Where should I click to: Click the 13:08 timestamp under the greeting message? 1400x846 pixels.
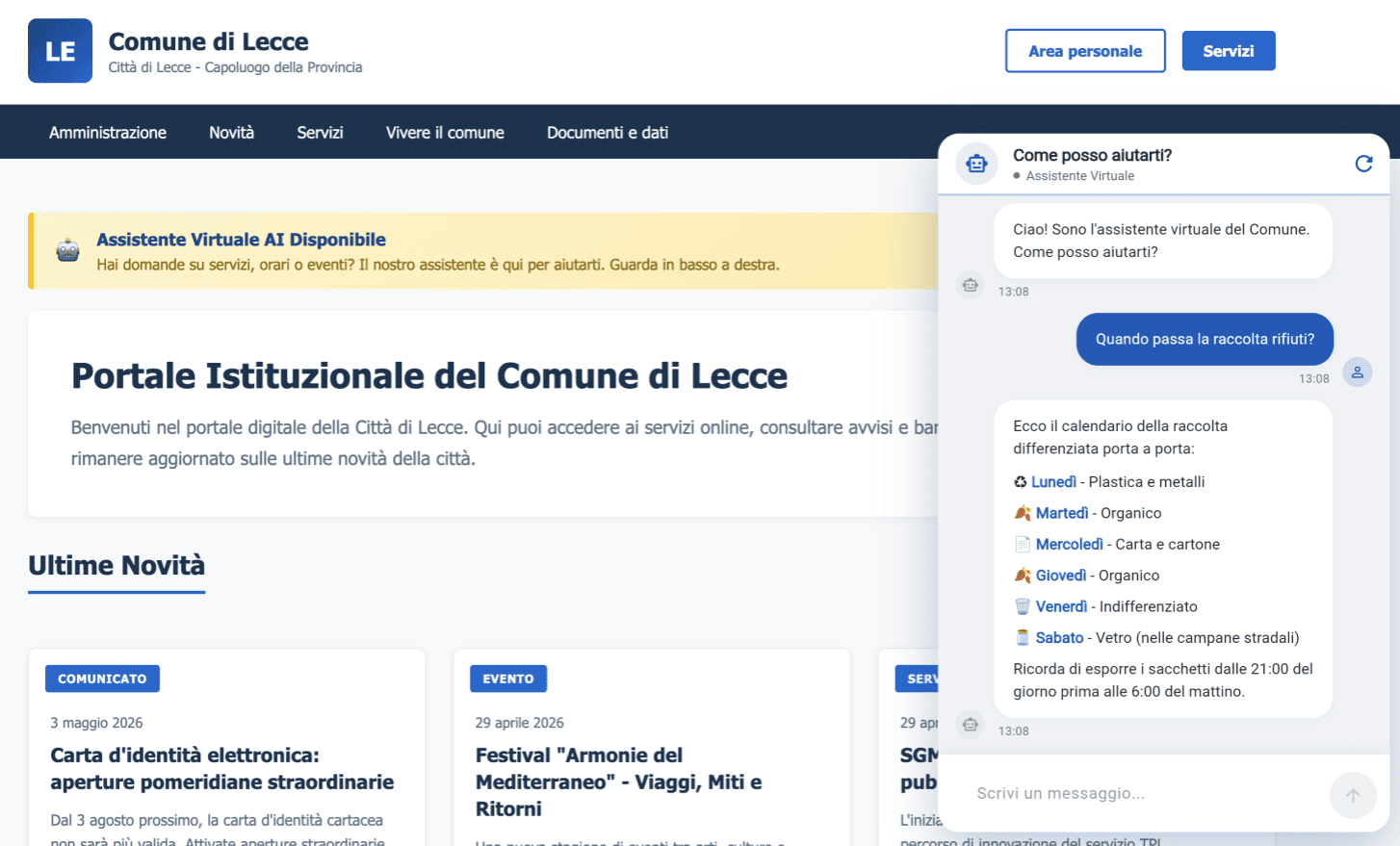1013,292
